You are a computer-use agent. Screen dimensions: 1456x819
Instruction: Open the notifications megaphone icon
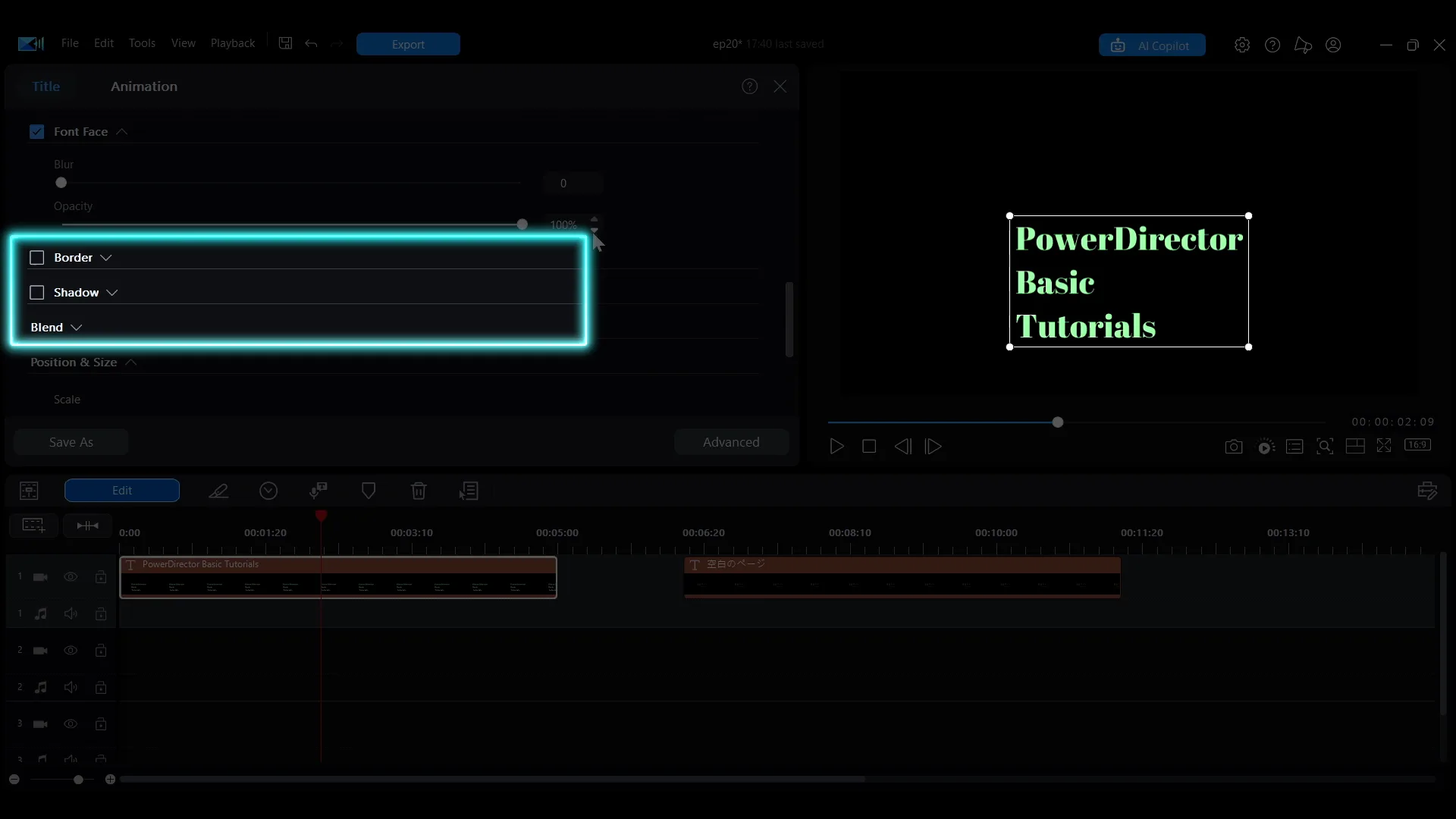pos(1303,45)
